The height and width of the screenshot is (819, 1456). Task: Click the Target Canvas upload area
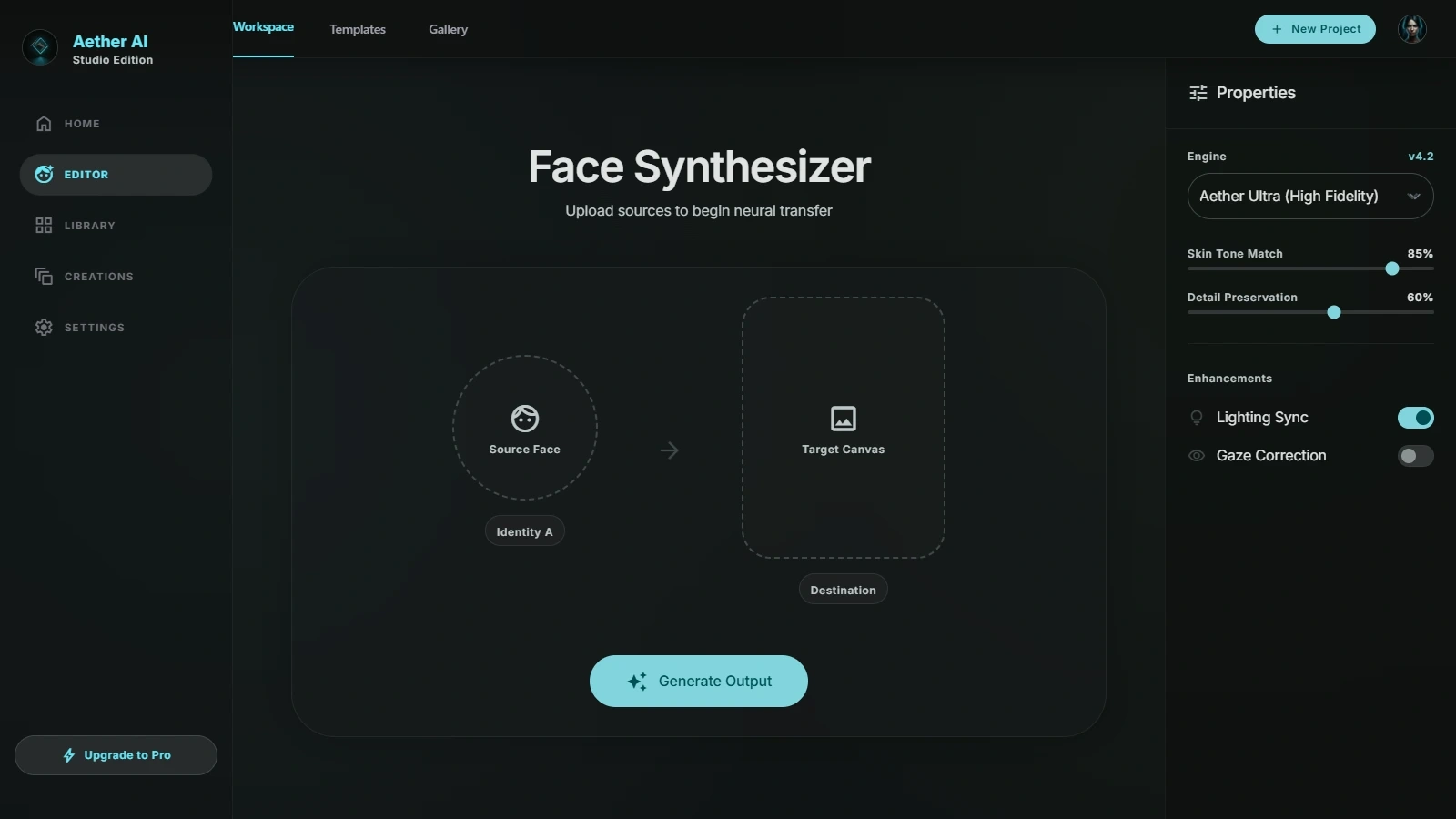[844, 428]
